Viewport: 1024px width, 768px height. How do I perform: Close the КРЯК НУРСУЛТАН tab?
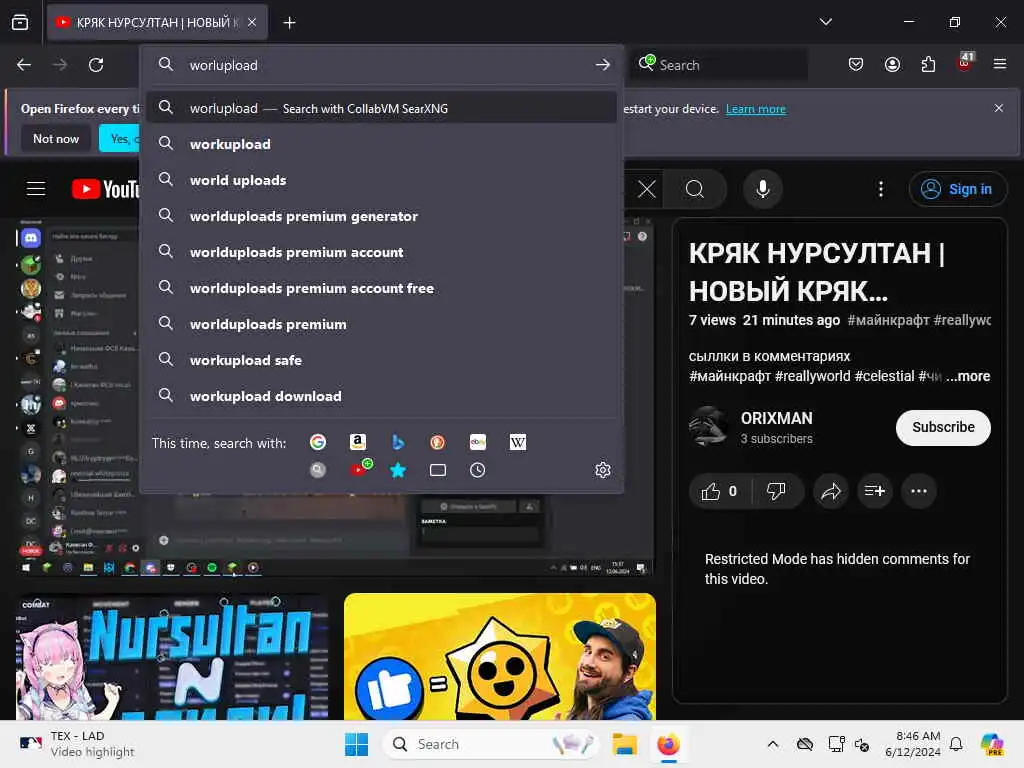click(252, 22)
